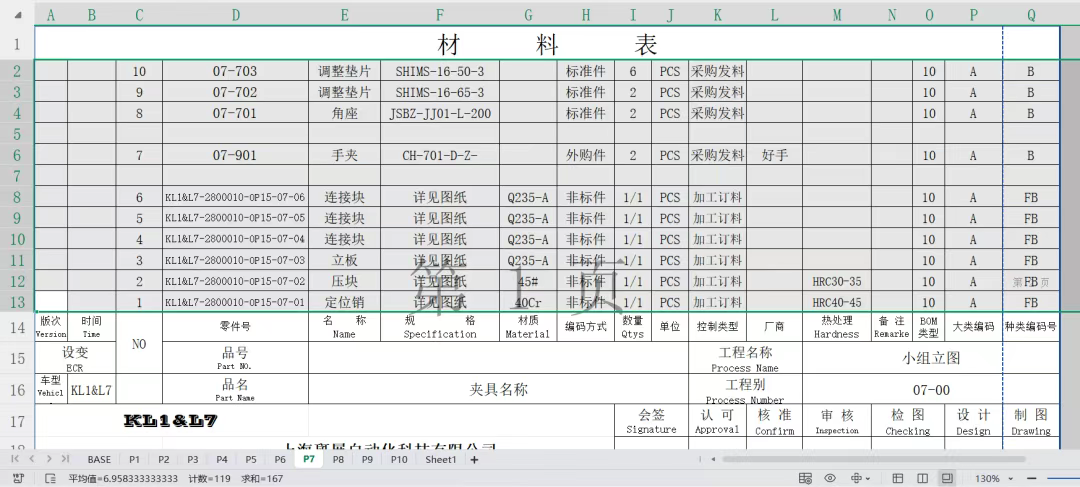Click cell containing 07-703
1080x487 pixels.
click(x=235, y=71)
